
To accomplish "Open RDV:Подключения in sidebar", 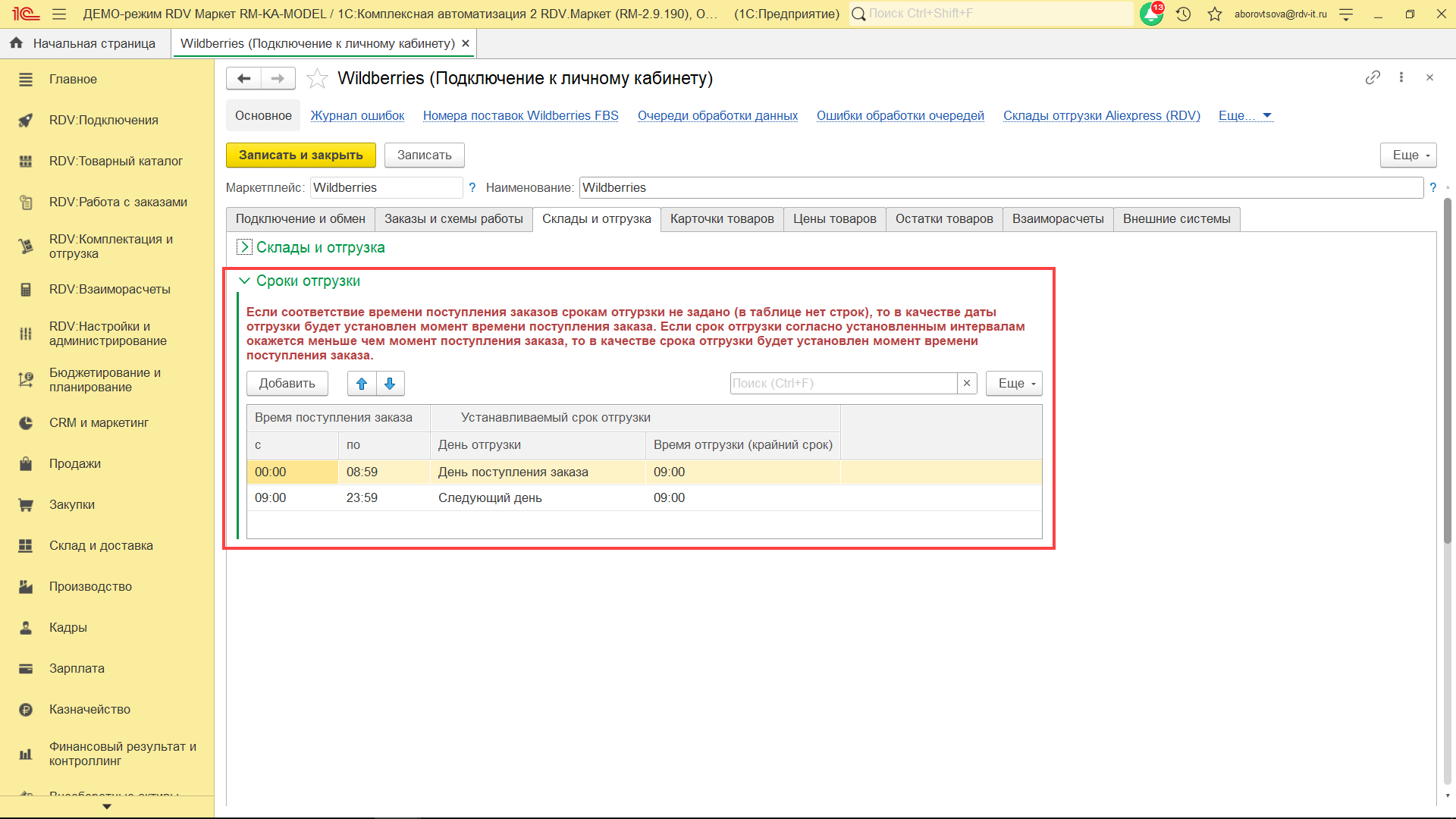I will (x=103, y=120).
